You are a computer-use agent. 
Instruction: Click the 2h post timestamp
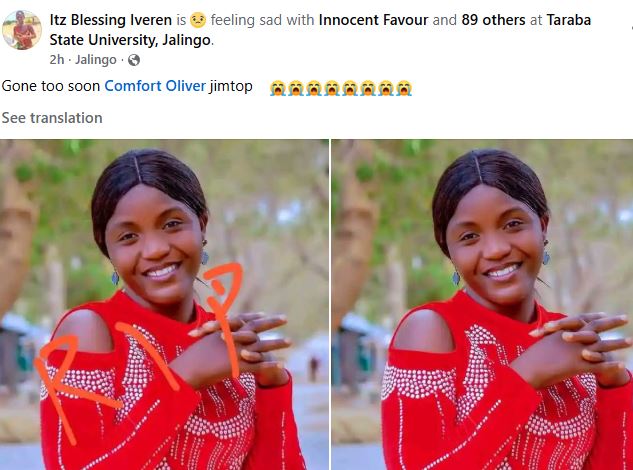click(x=57, y=60)
